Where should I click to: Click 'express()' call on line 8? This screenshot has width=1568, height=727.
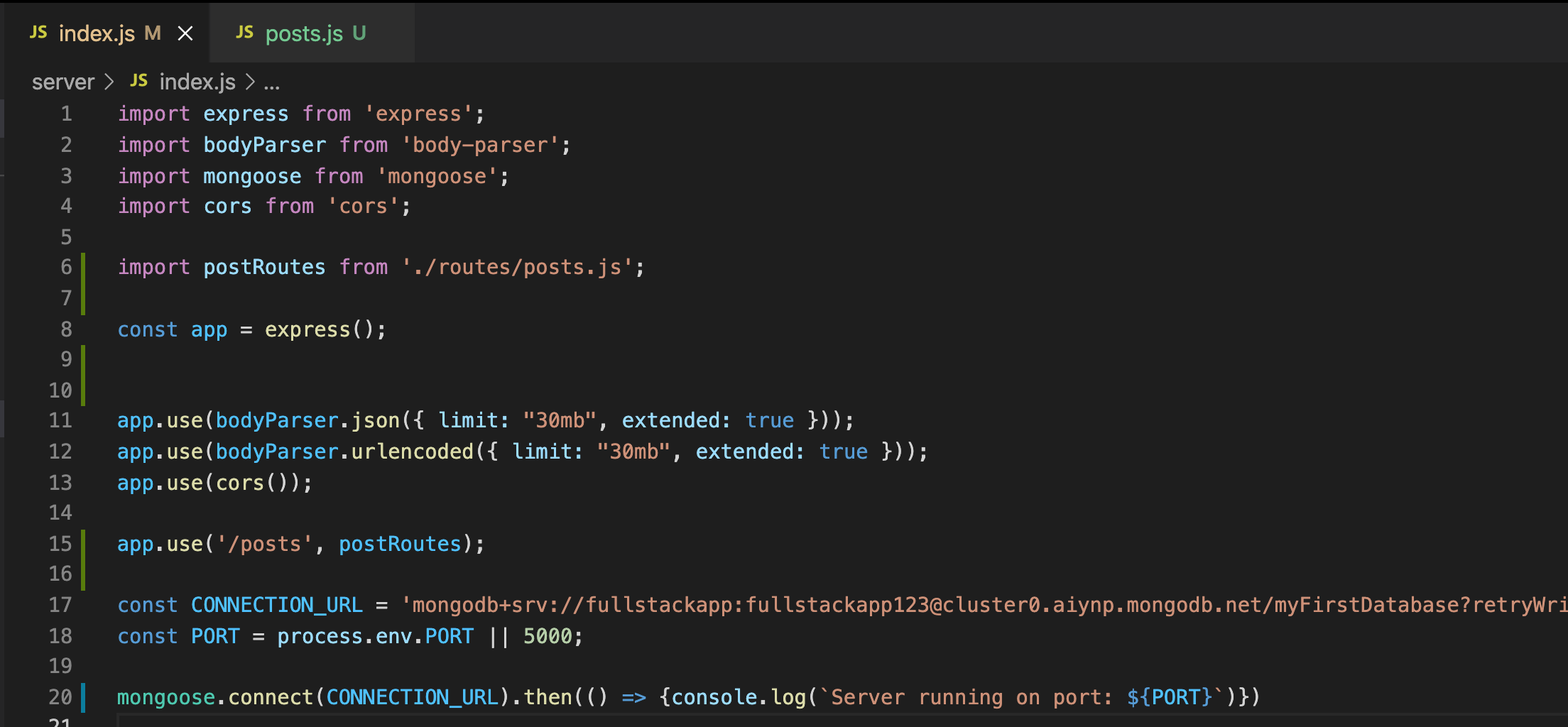pos(320,329)
